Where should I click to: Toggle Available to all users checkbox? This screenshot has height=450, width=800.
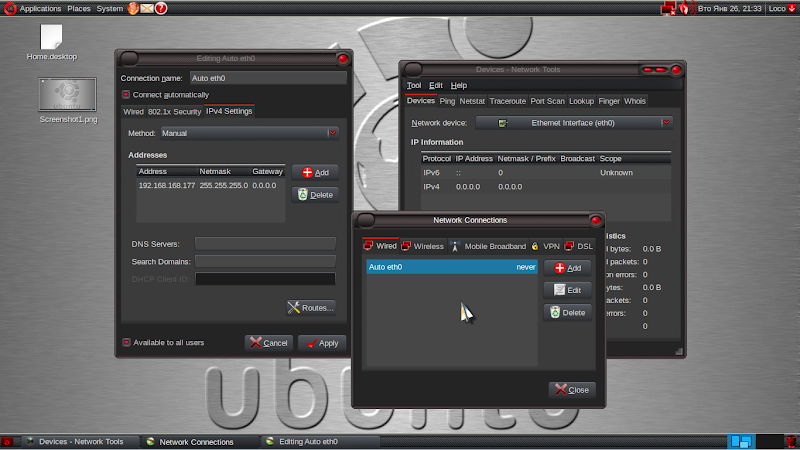(126, 342)
